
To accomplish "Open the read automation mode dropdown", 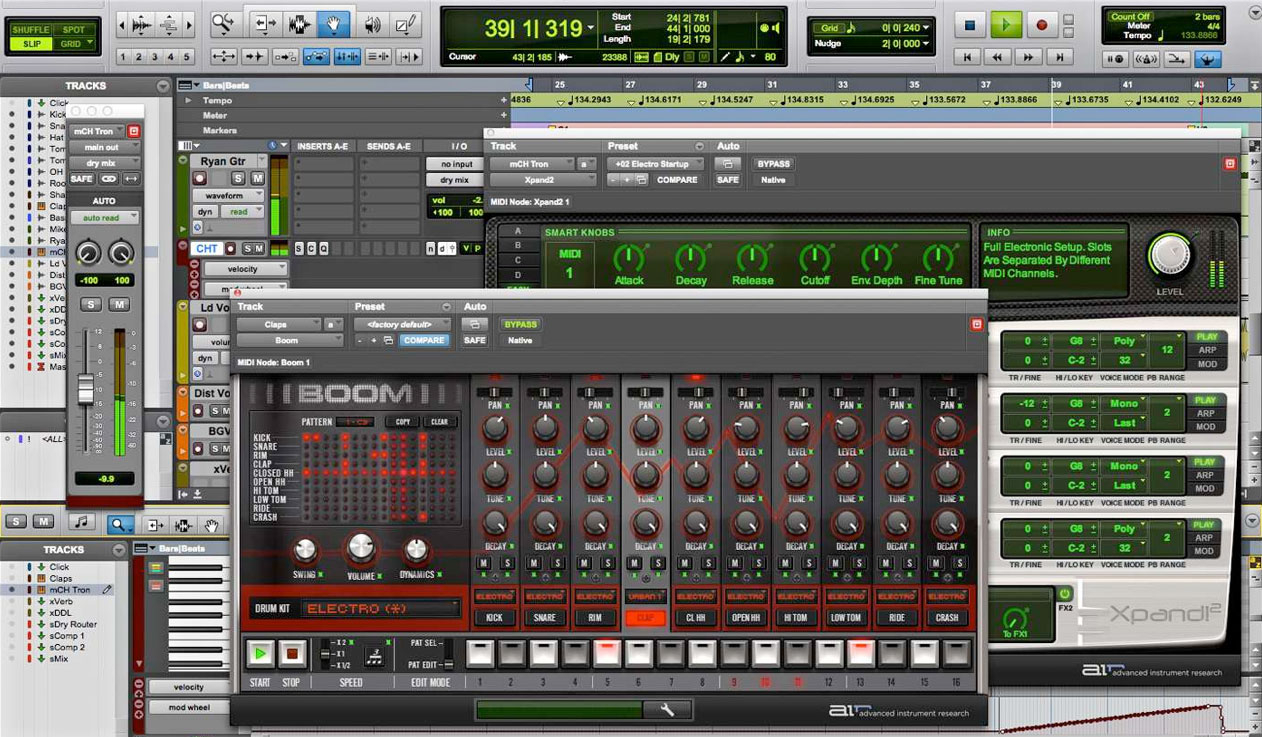I will 240,209.
